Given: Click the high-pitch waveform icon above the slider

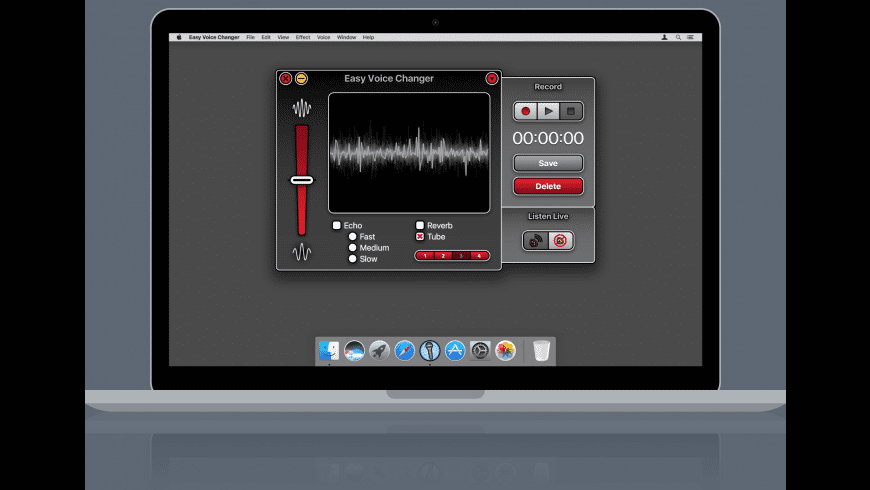Looking at the screenshot, I should (x=302, y=108).
